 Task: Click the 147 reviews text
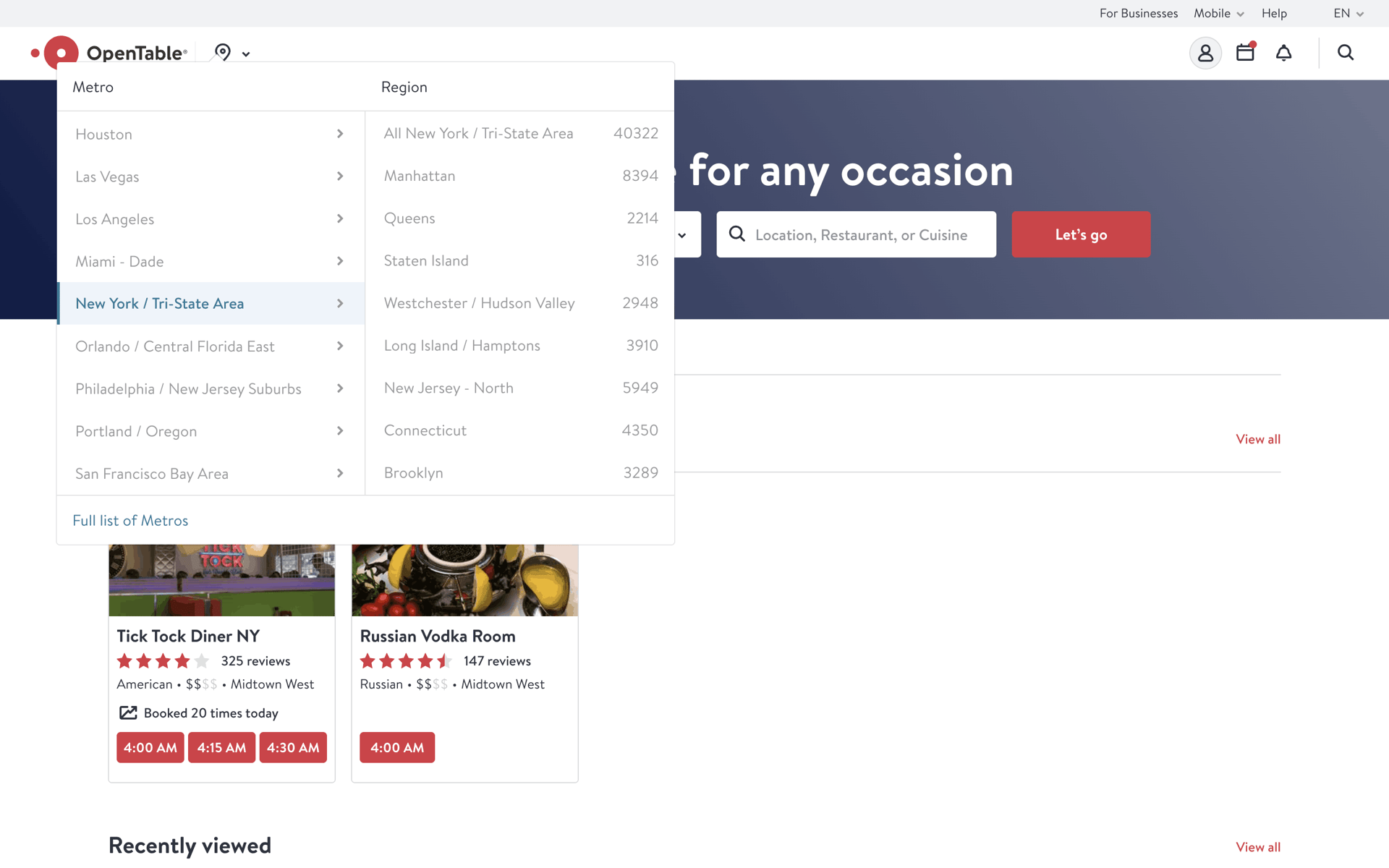coord(497,661)
